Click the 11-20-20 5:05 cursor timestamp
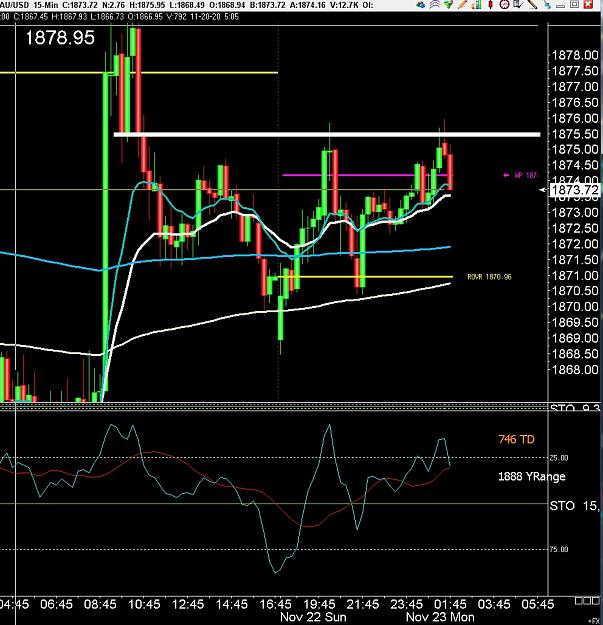Viewport: 603px width, 625px height. [214, 17]
